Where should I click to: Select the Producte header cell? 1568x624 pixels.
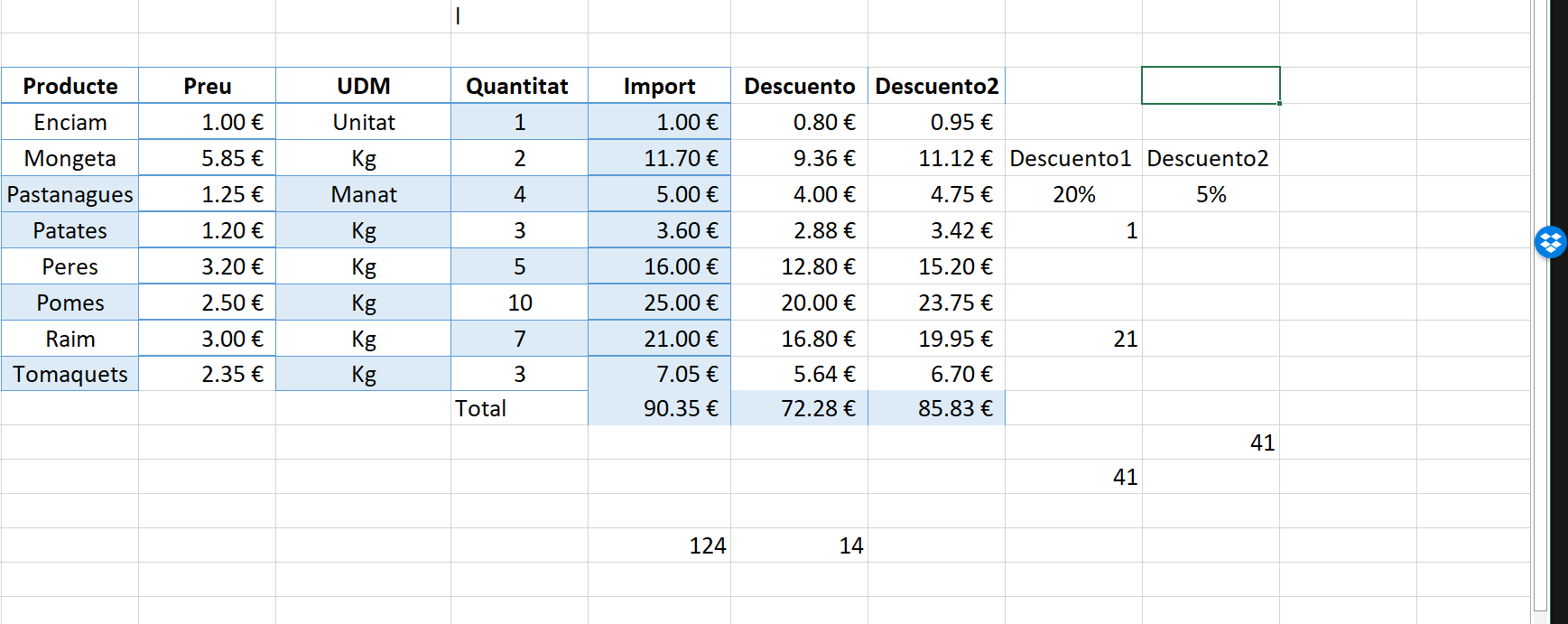[70, 86]
